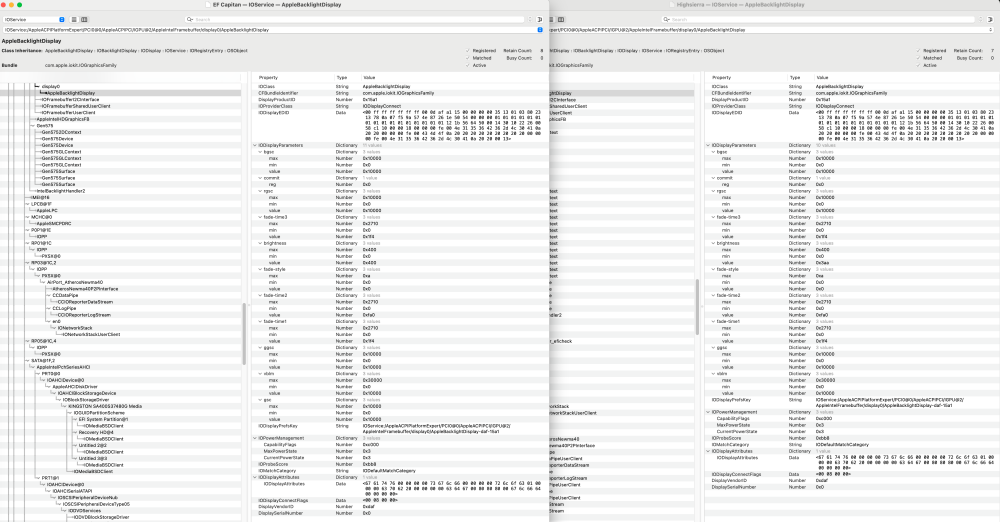Toggle the Matched checkbox in EF Capitan
The height and width of the screenshot is (522, 1000).
(x=467, y=58)
